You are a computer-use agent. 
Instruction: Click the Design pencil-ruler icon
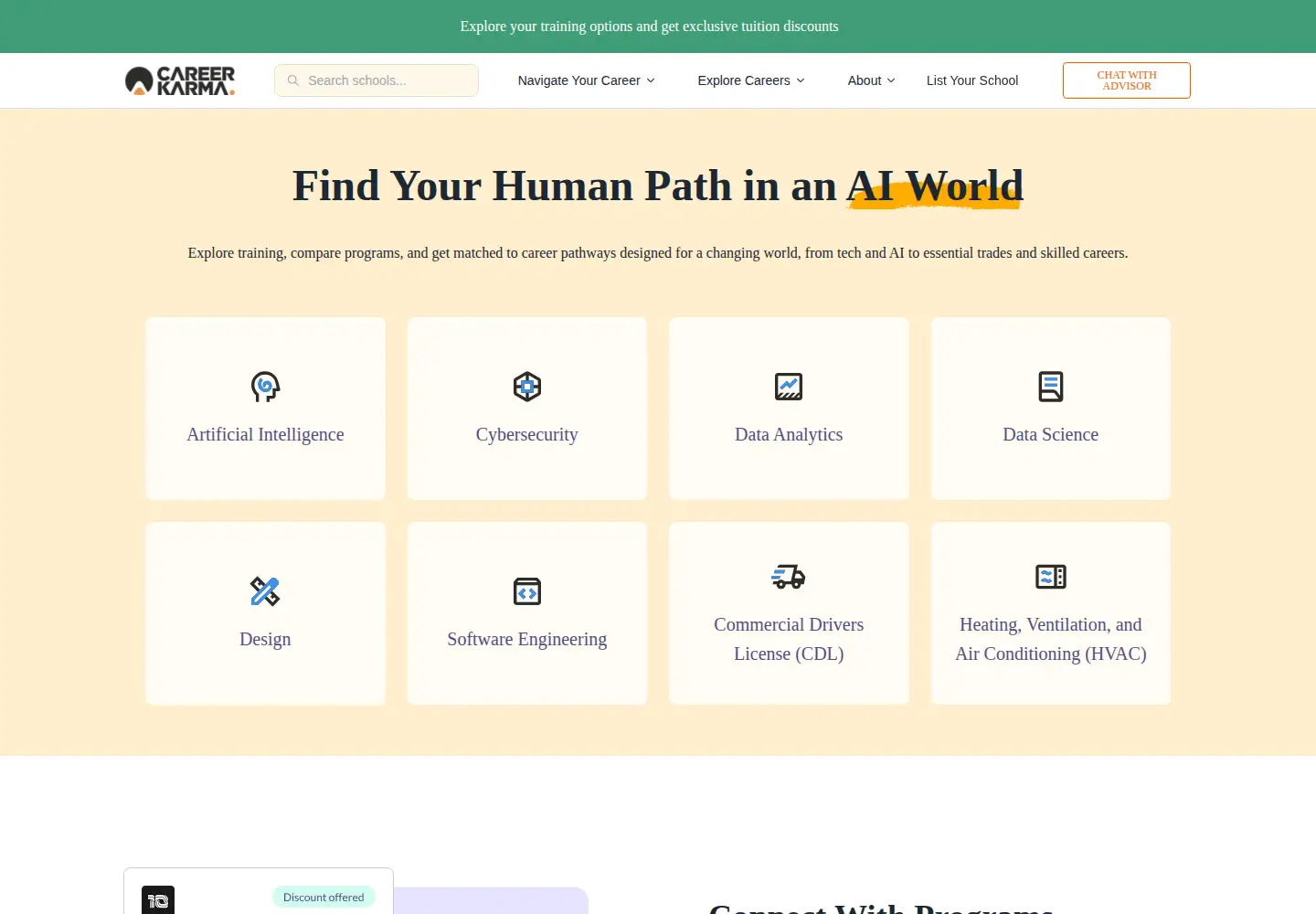pyautogui.click(x=265, y=591)
